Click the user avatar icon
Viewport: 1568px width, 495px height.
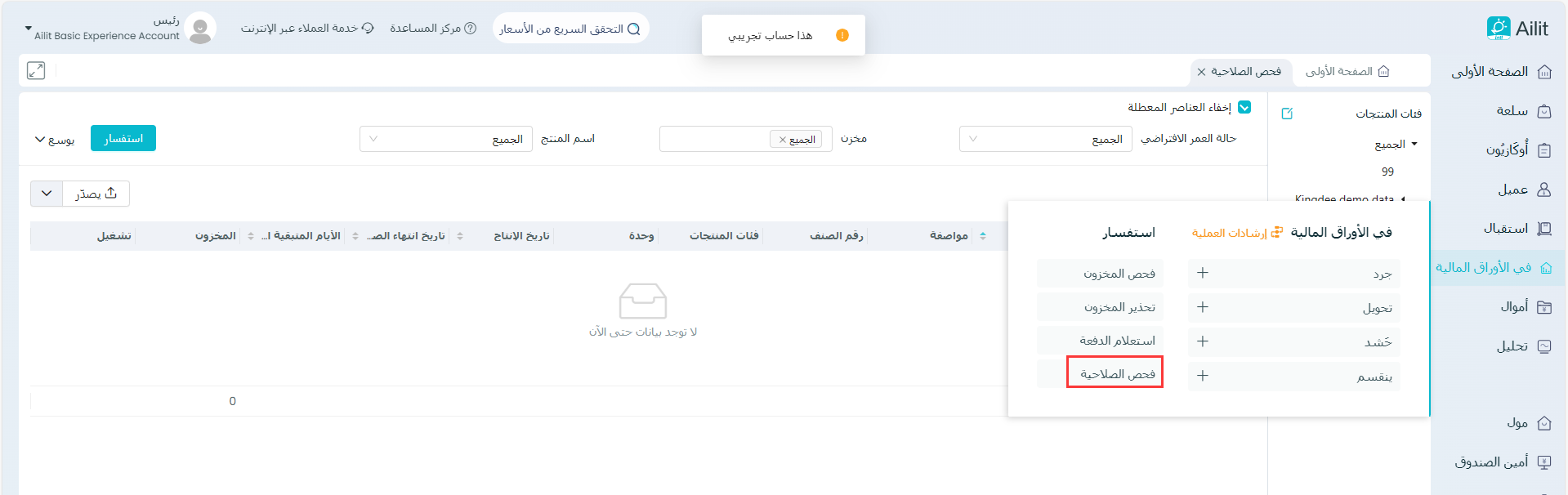(200, 29)
